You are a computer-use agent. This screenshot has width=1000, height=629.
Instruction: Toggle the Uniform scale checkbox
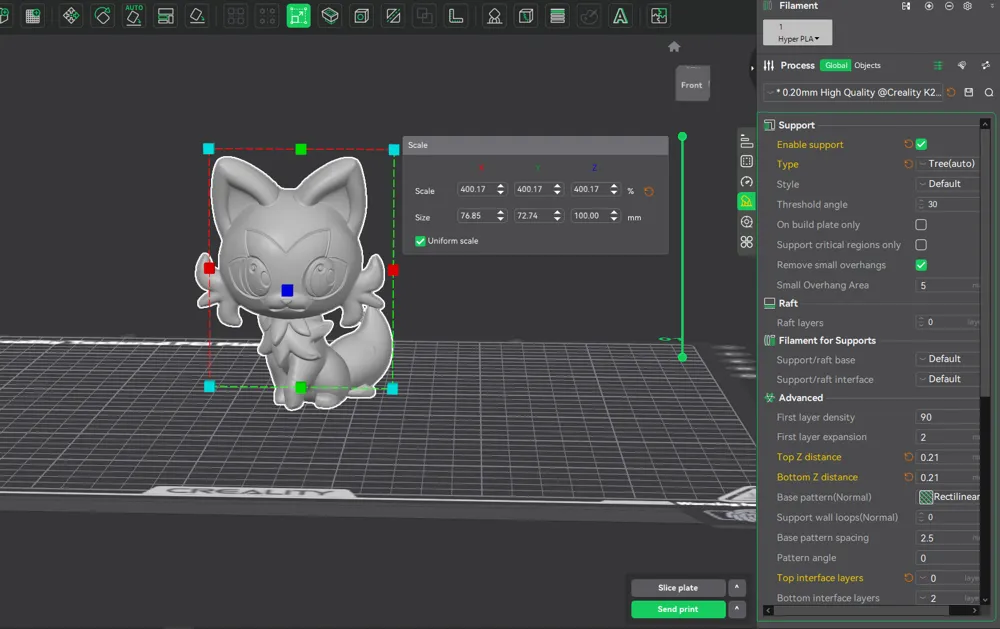(420, 241)
